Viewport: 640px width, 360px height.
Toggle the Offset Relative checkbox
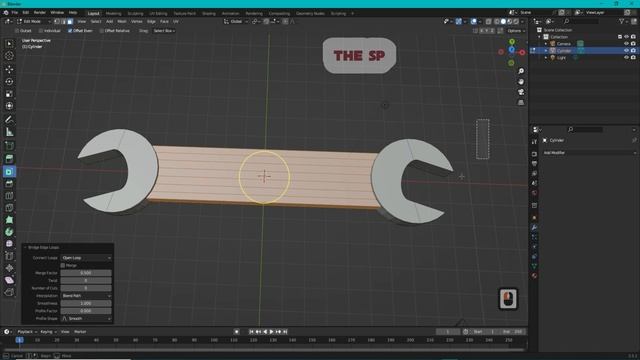click(101, 31)
